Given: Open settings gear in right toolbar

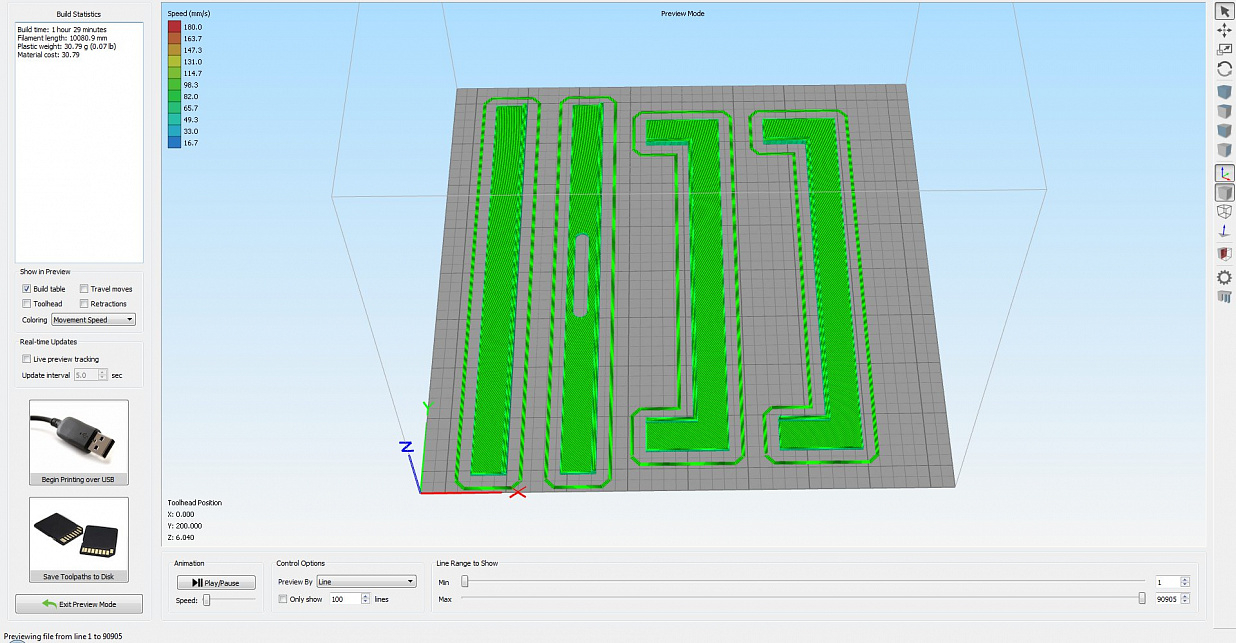Looking at the screenshot, I should pyautogui.click(x=1224, y=277).
